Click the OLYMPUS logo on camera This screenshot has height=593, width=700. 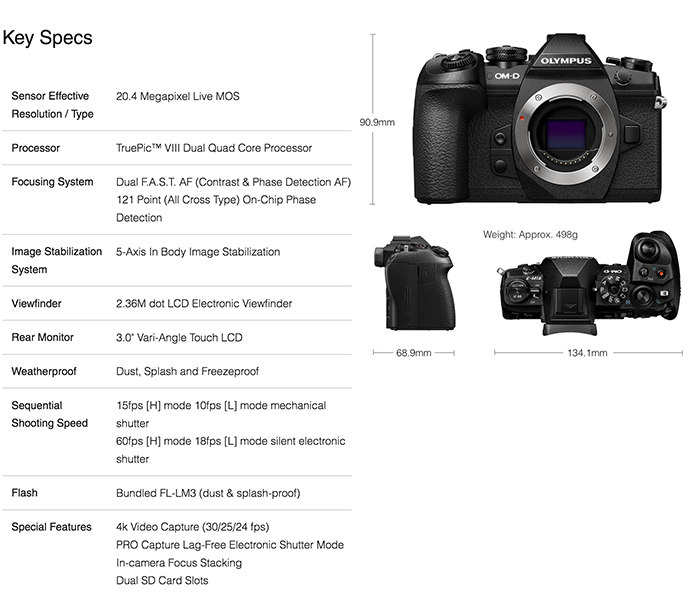click(x=566, y=60)
